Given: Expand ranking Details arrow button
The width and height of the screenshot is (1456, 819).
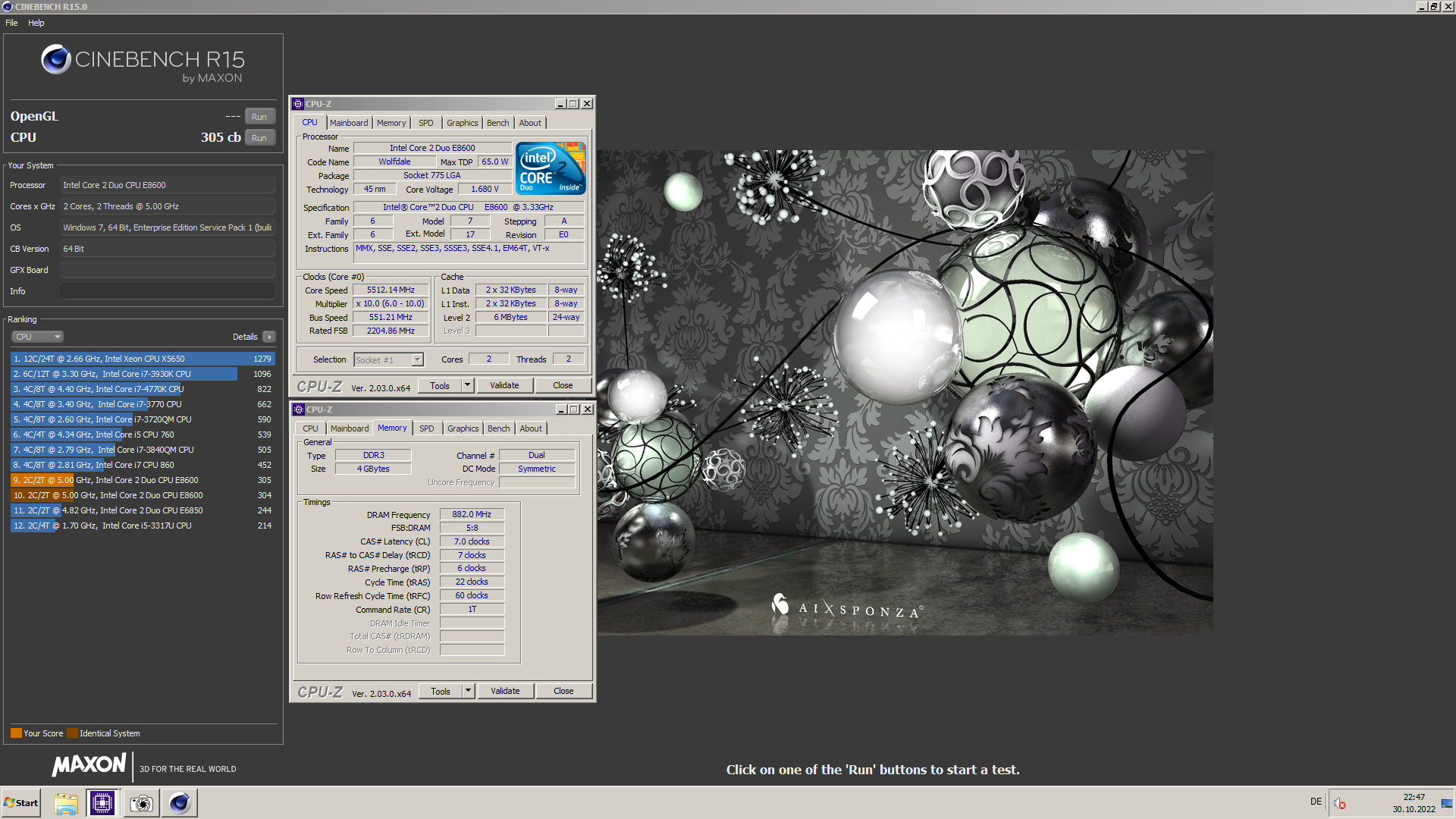Looking at the screenshot, I should coord(269,337).
